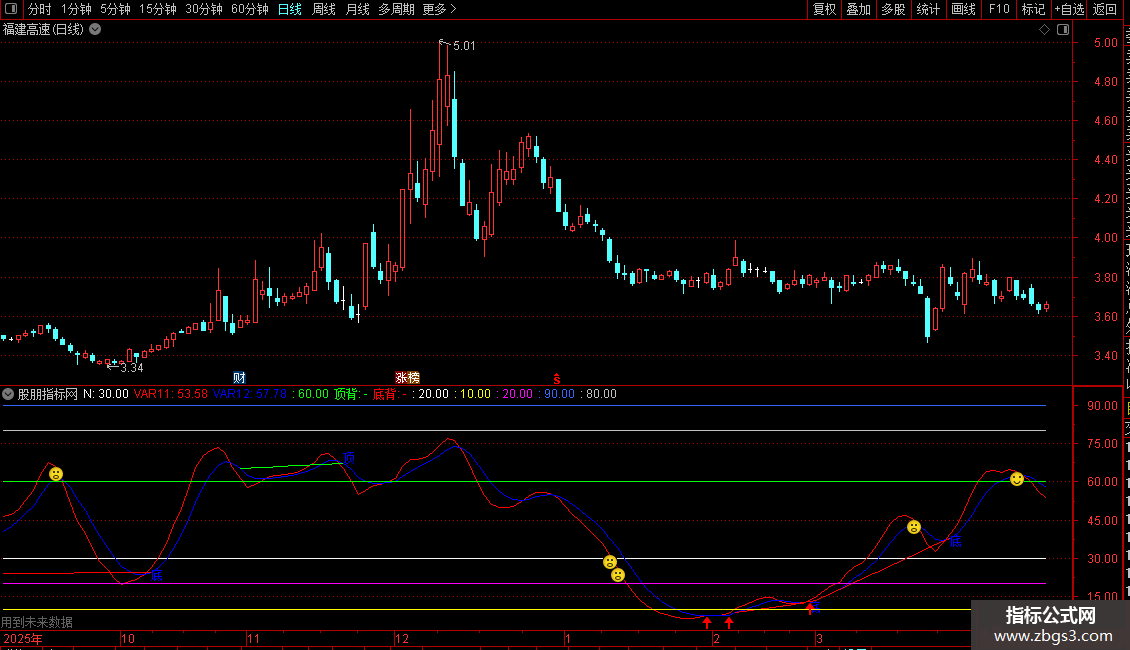1130x650 pixels.
Task: Click the diamond icon near top-right
Action: coord(1044,29)
